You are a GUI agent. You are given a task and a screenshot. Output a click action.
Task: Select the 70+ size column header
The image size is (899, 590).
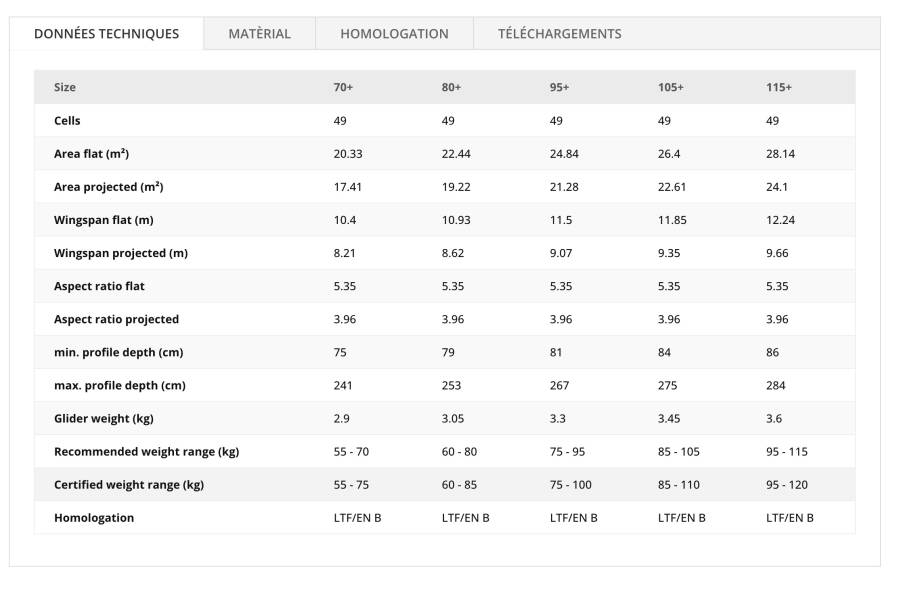(343, 87)
